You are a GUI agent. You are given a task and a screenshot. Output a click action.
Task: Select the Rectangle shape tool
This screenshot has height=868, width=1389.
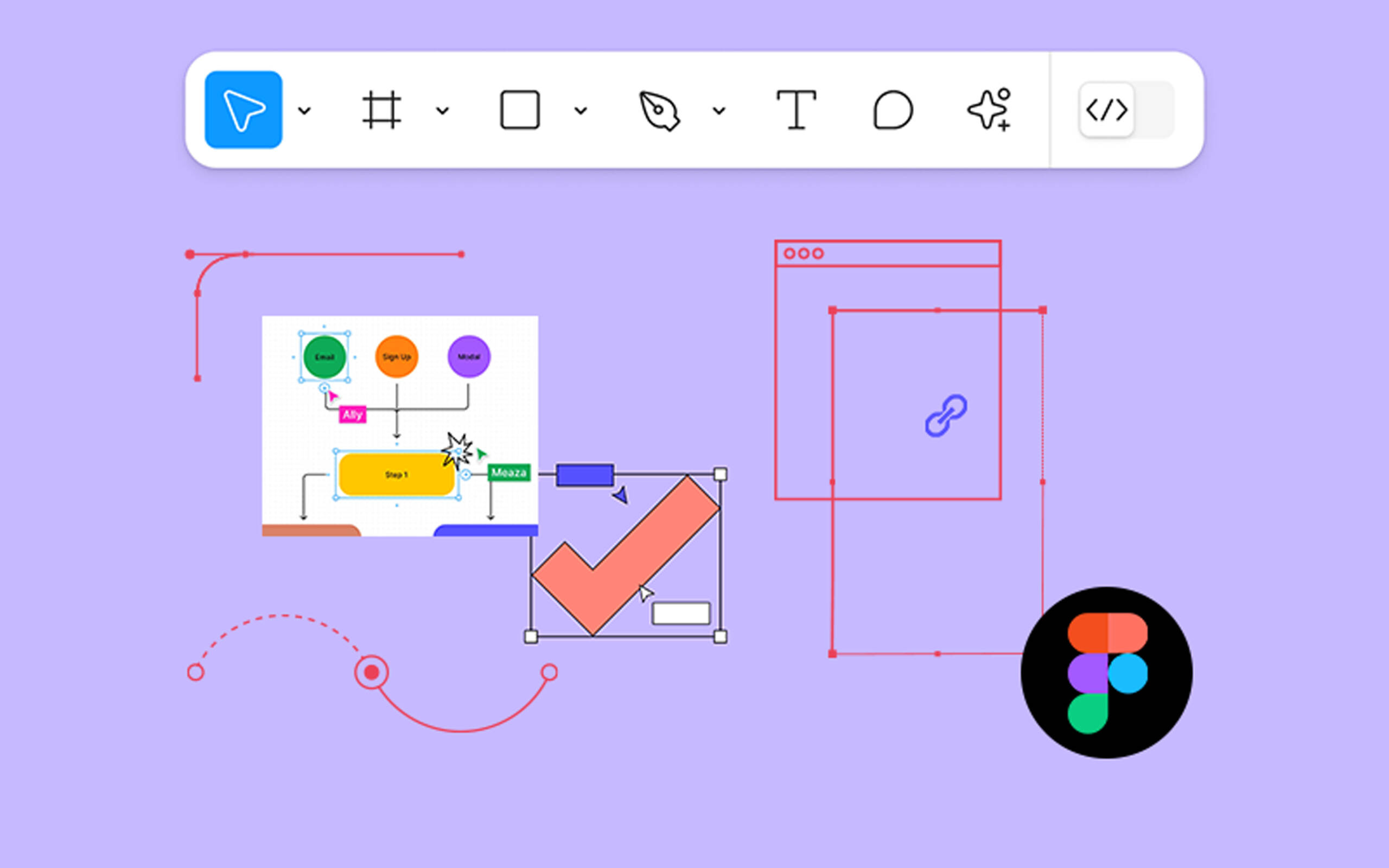519,110
